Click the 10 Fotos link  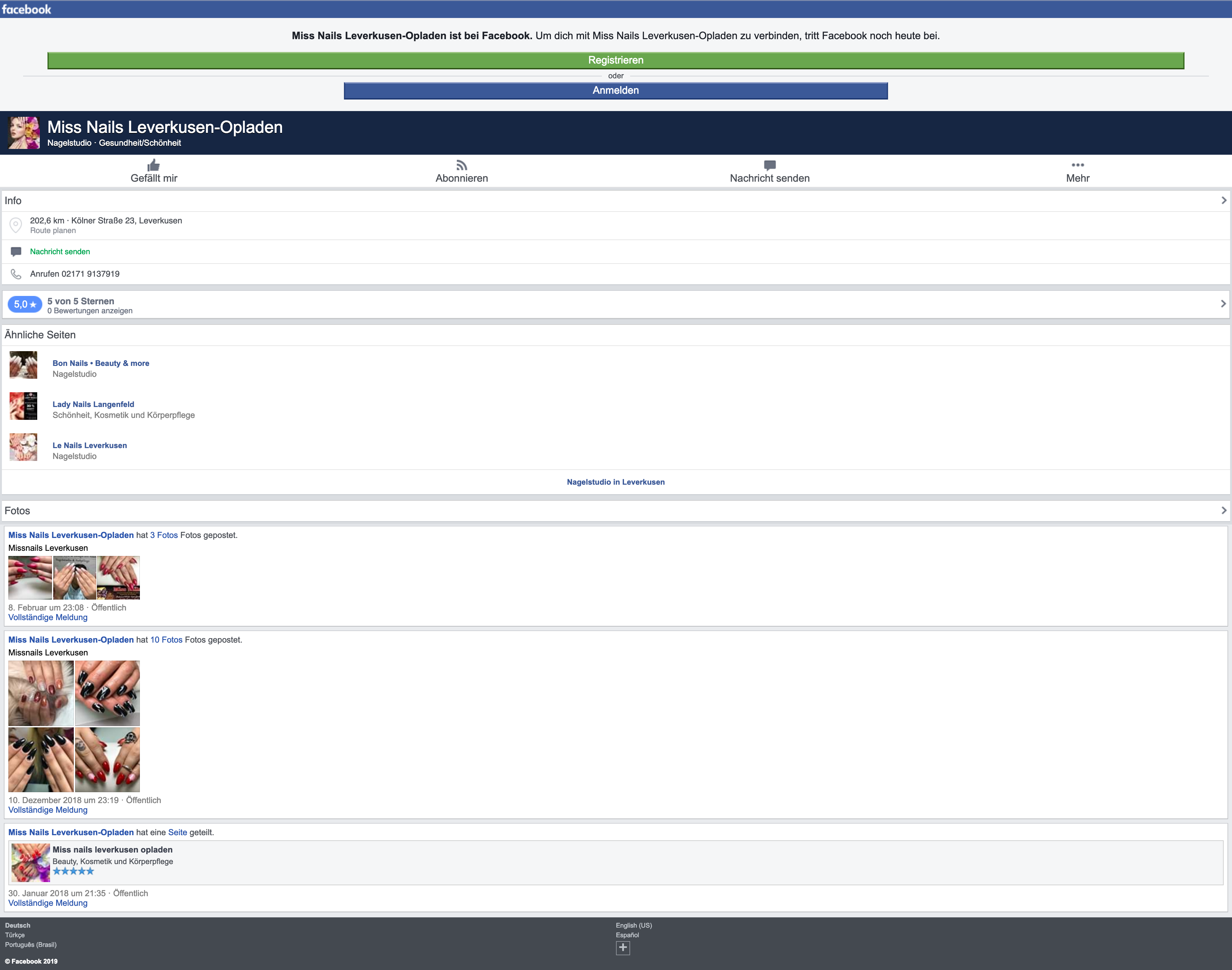point(166,639)
